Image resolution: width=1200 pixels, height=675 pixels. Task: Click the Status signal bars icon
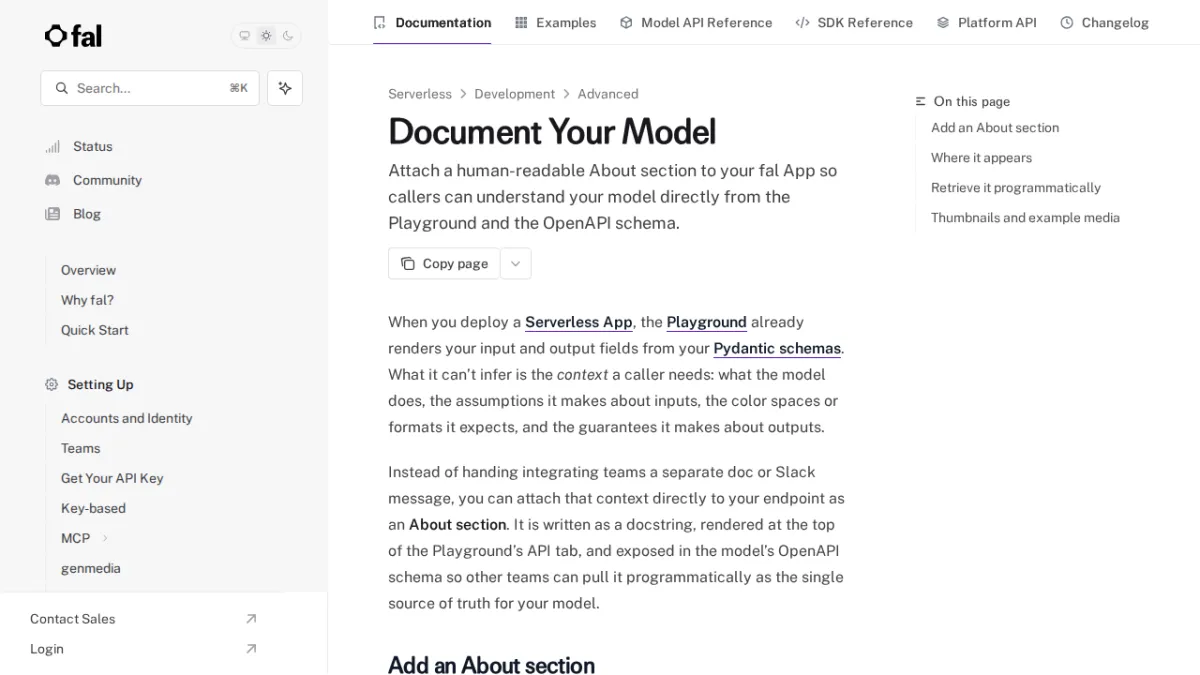[x=52, y=146]
